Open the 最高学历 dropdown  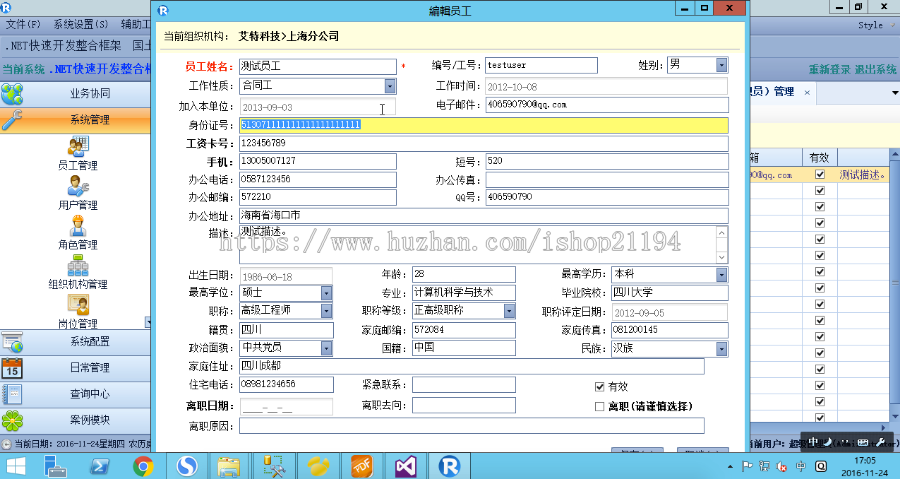(x=721, y=275)
